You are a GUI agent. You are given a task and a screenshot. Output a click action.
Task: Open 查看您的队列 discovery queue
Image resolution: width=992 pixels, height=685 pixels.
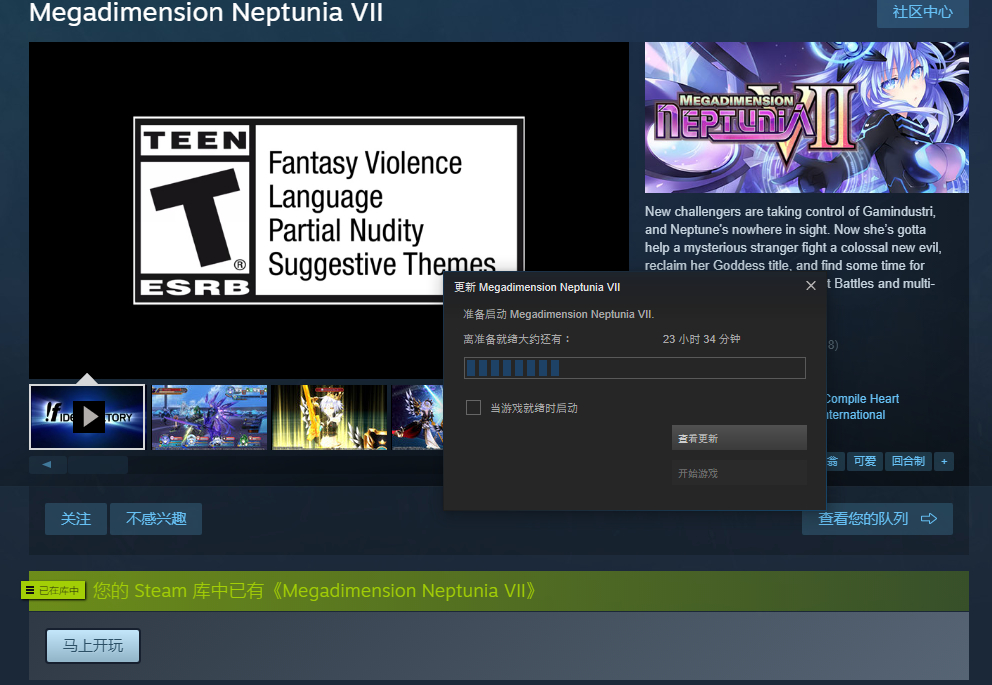coord(877,519)
